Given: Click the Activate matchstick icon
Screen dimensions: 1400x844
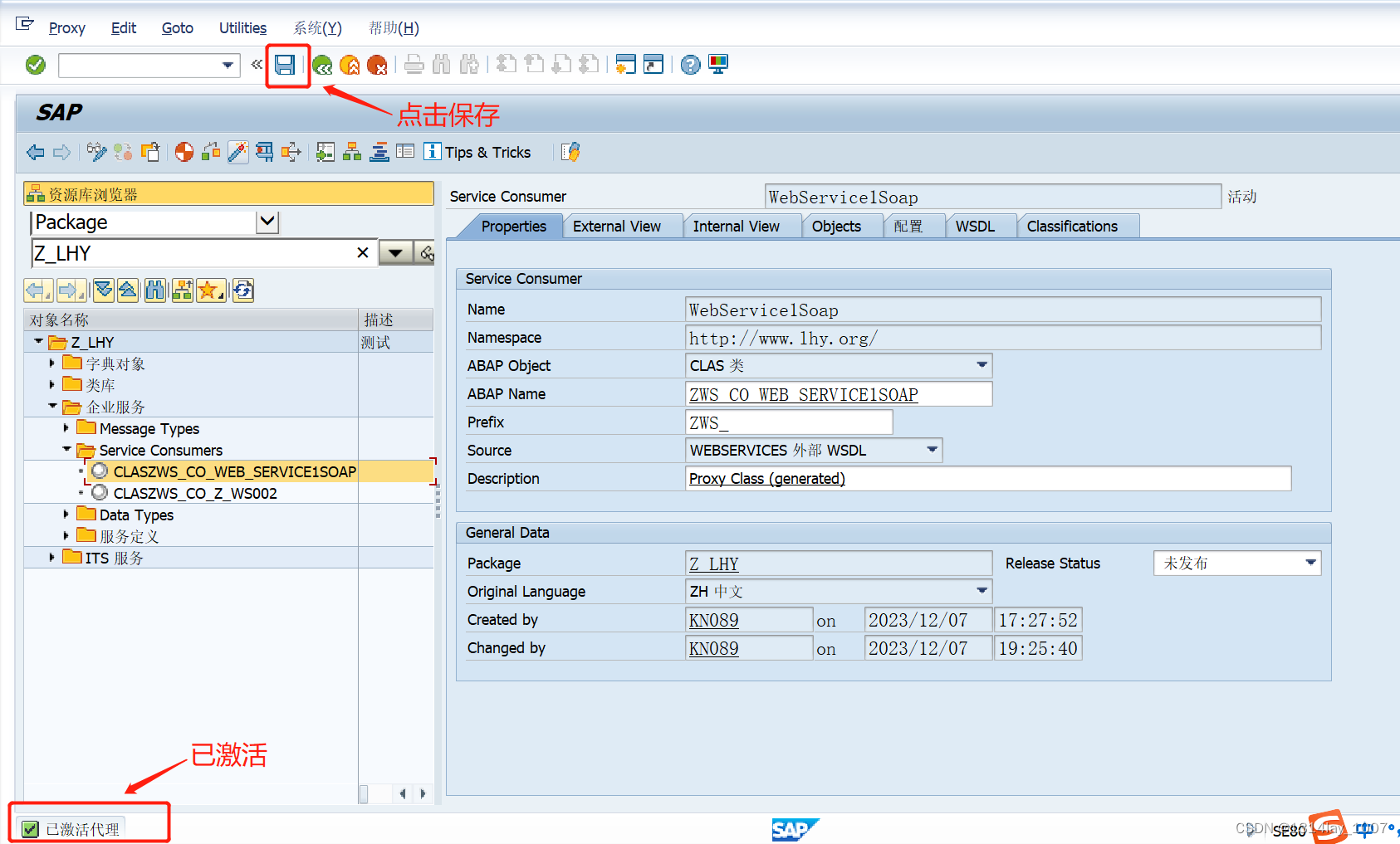Looking at the screenshot, I should [238, 152].
